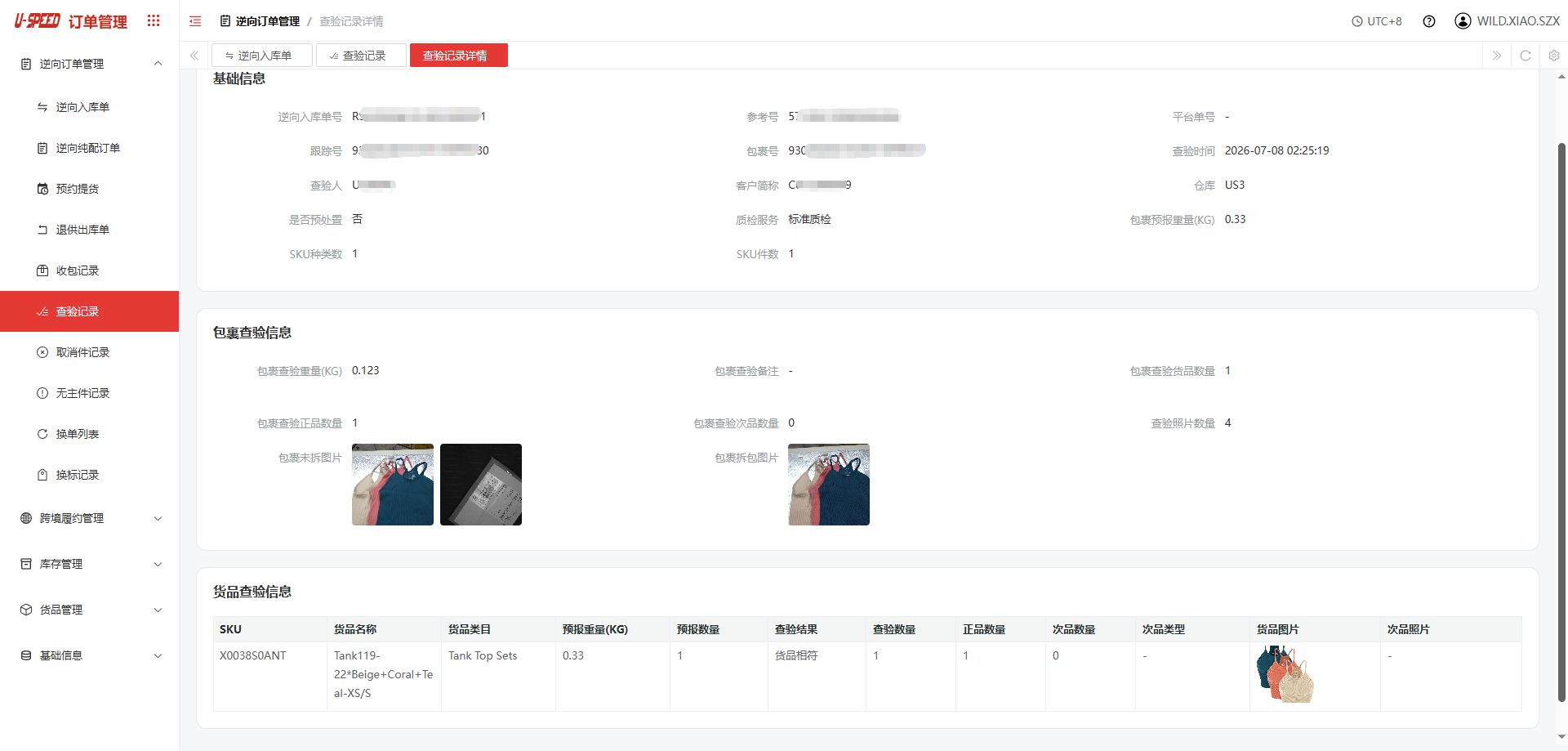The width and height of the screenshot is (1568, 751).
Task: Expand the 库存管理 sidebar group
Action: [90, 564]
